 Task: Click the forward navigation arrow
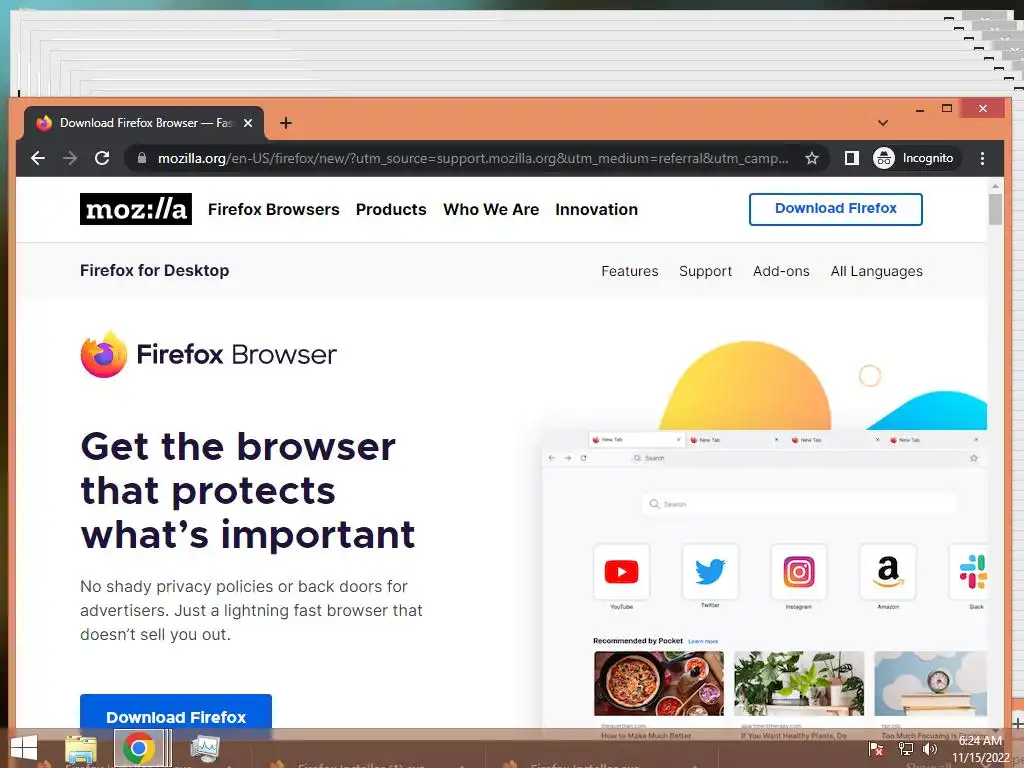point(70,158)
